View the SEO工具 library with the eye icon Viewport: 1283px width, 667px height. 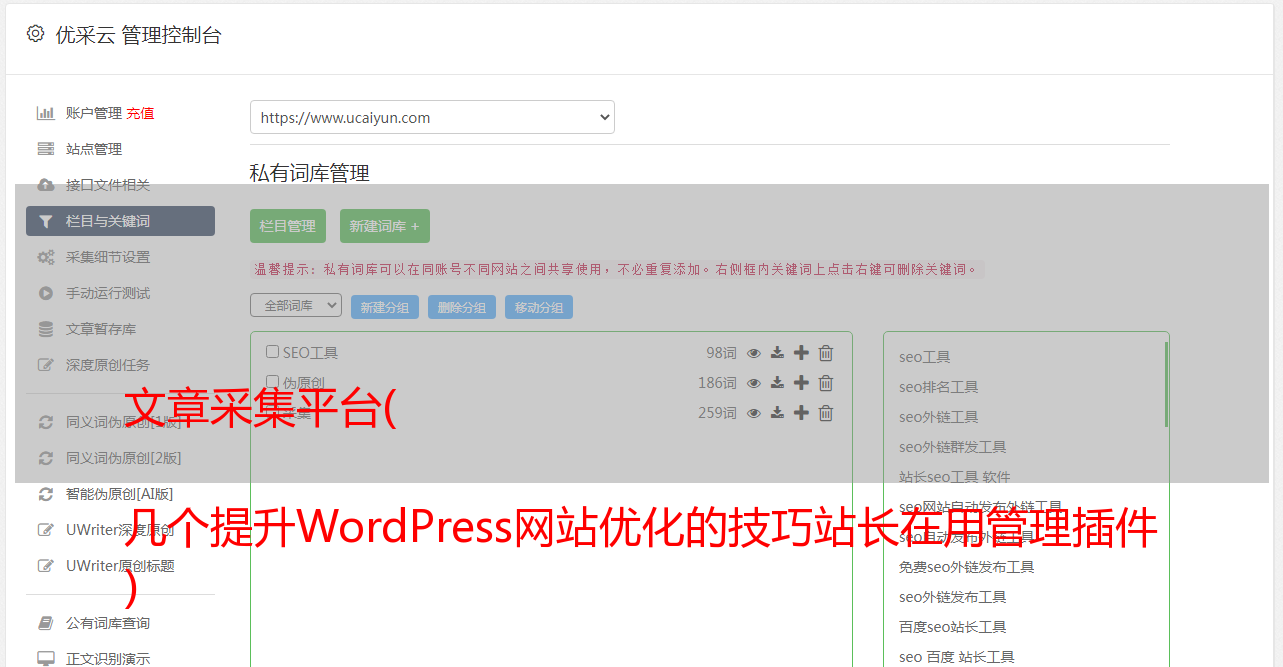coord(754,353)
